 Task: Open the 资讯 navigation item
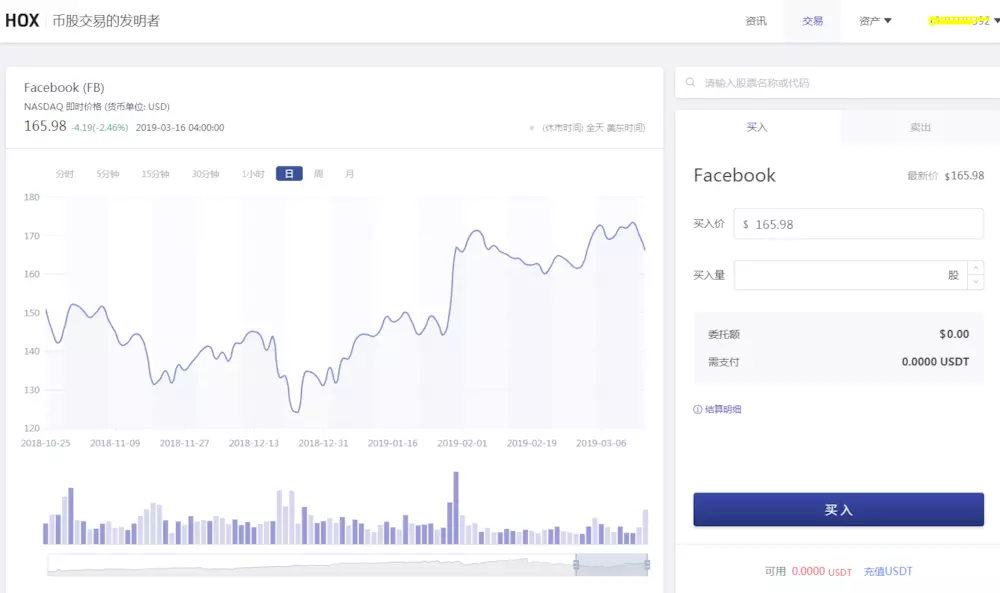(x=756, y=21)
